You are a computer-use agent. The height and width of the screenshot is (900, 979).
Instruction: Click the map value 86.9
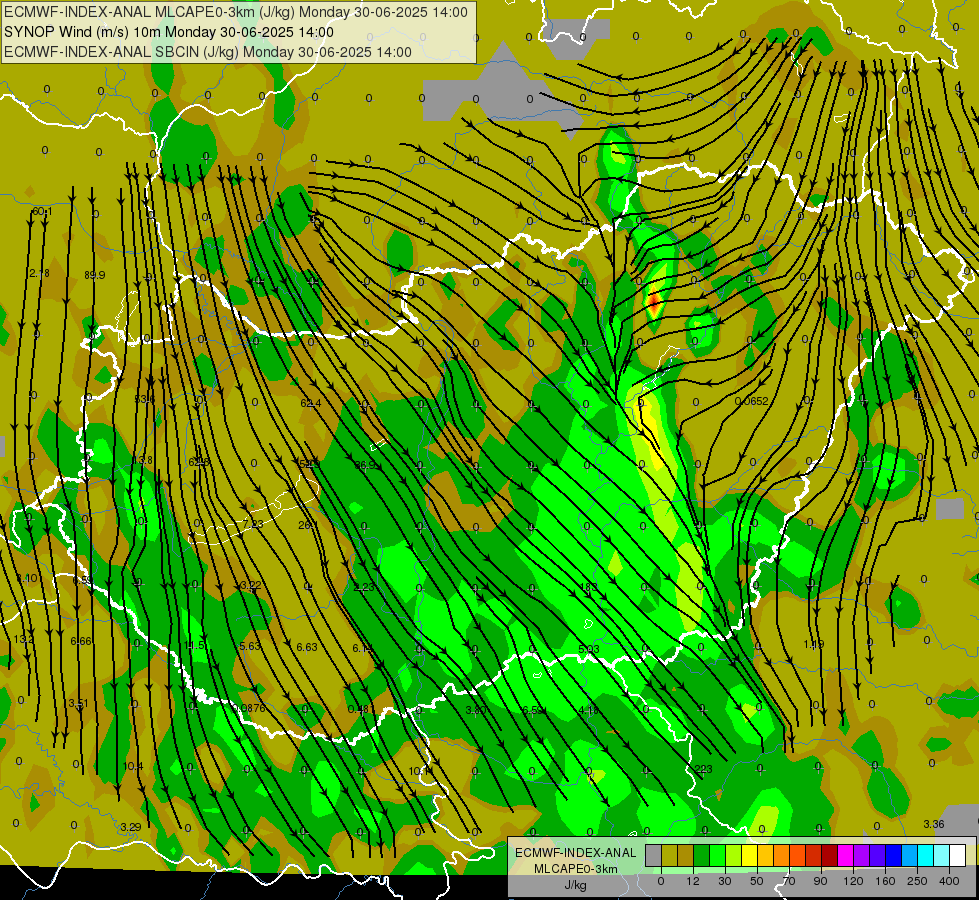[365, 465]
